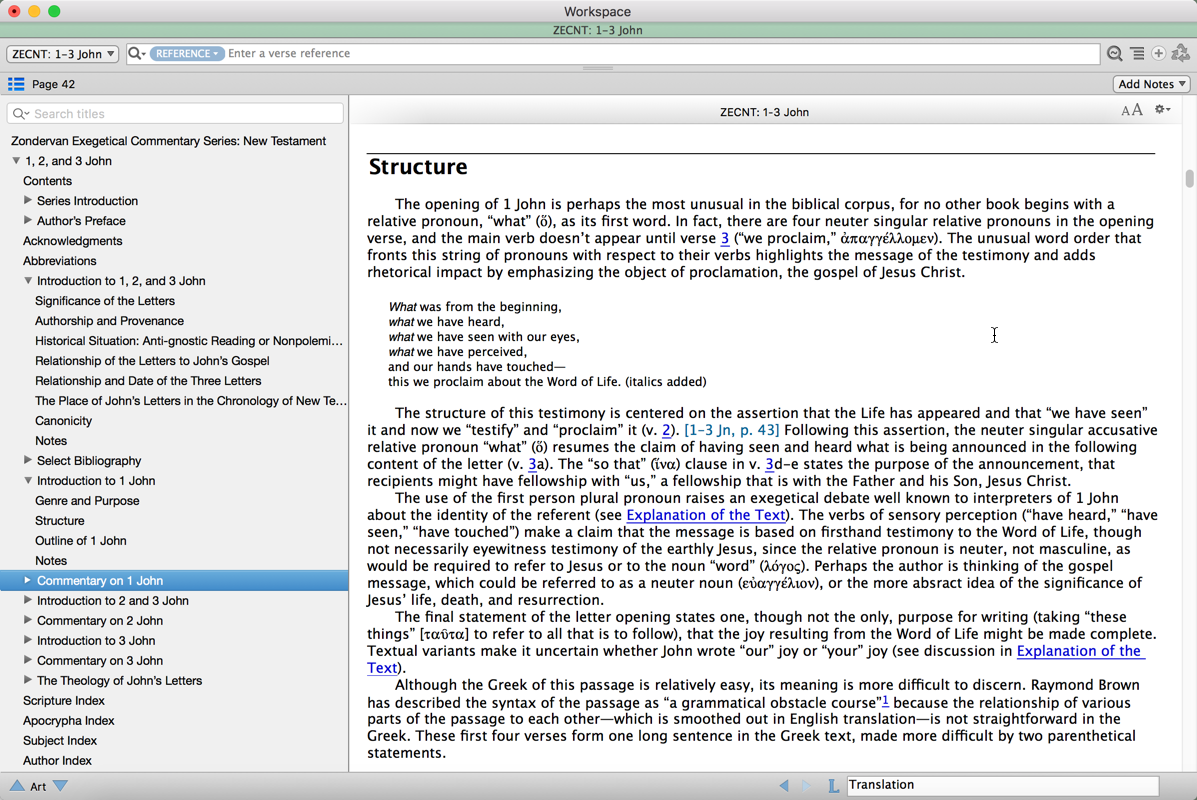Open the ZECNT: 1–3 John module dropdown
1197x800 pixels.
[x=62, y=54]
